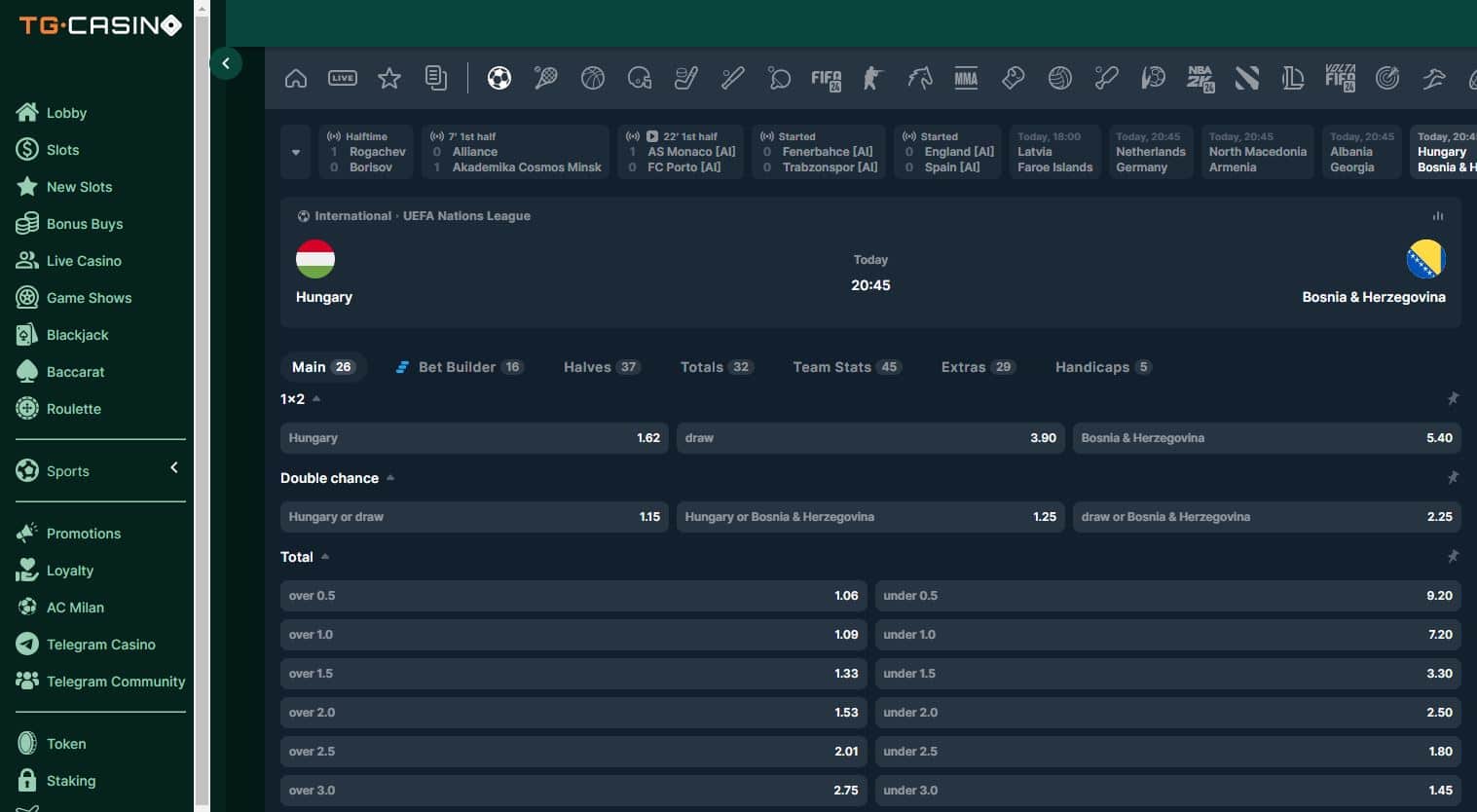Open Staking in the sidebar
The height and width of the screenshot is (812, 1477).
point(56,781)
